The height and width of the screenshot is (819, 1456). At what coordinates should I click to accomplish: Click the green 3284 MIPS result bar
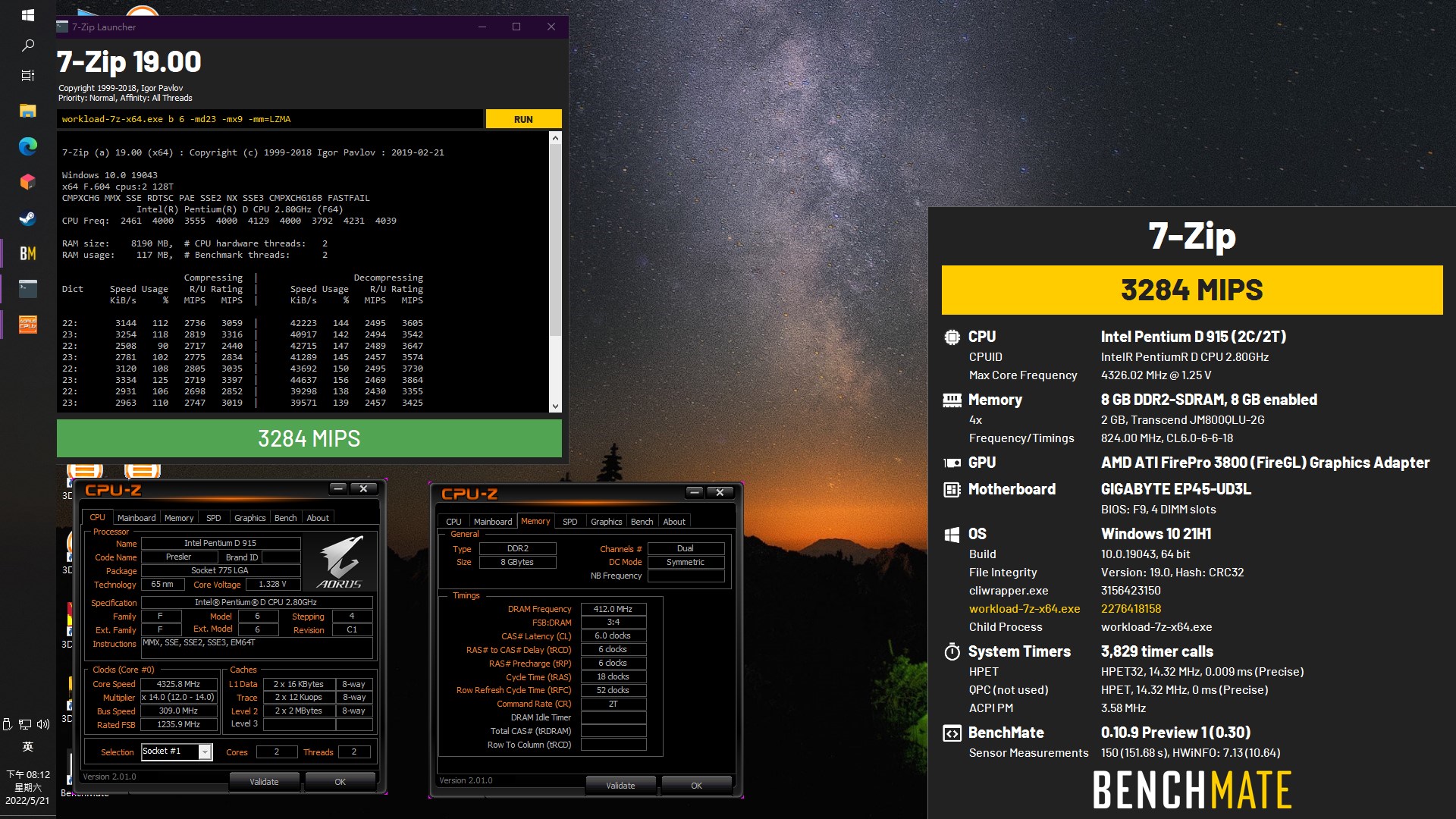click(309, 438)
